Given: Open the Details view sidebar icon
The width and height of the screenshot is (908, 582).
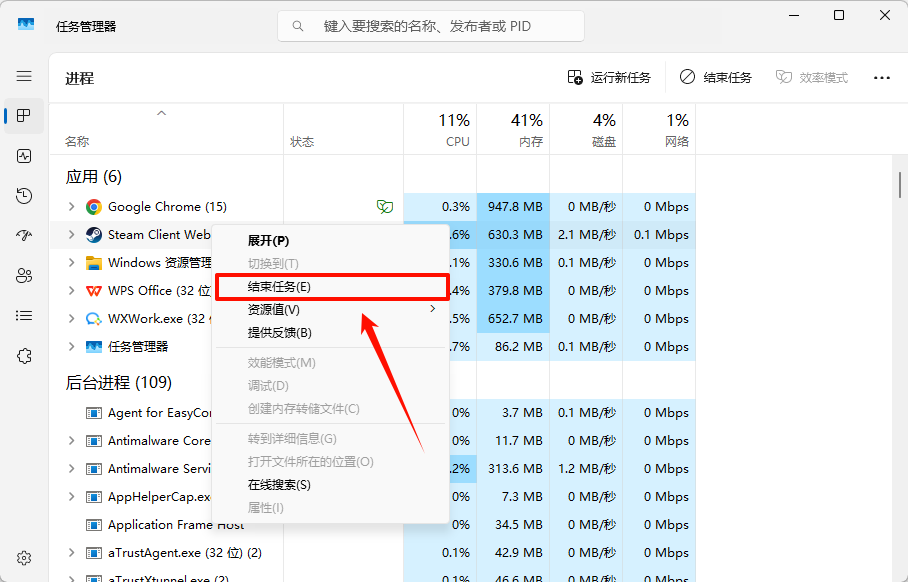Looking at the screenshot, I should tap(22, 315).
